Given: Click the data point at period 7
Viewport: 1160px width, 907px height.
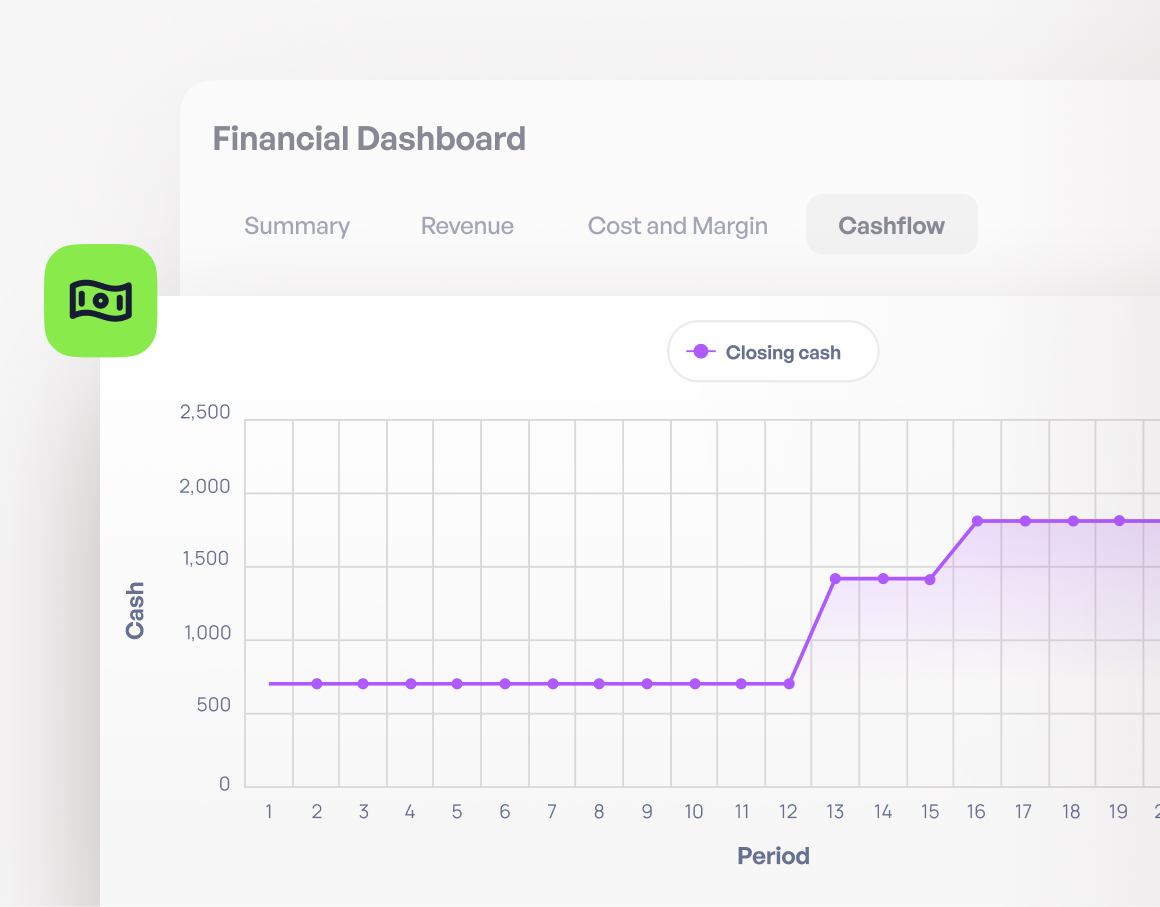Looking at the screenshot, I should click(x=553, y=684).
